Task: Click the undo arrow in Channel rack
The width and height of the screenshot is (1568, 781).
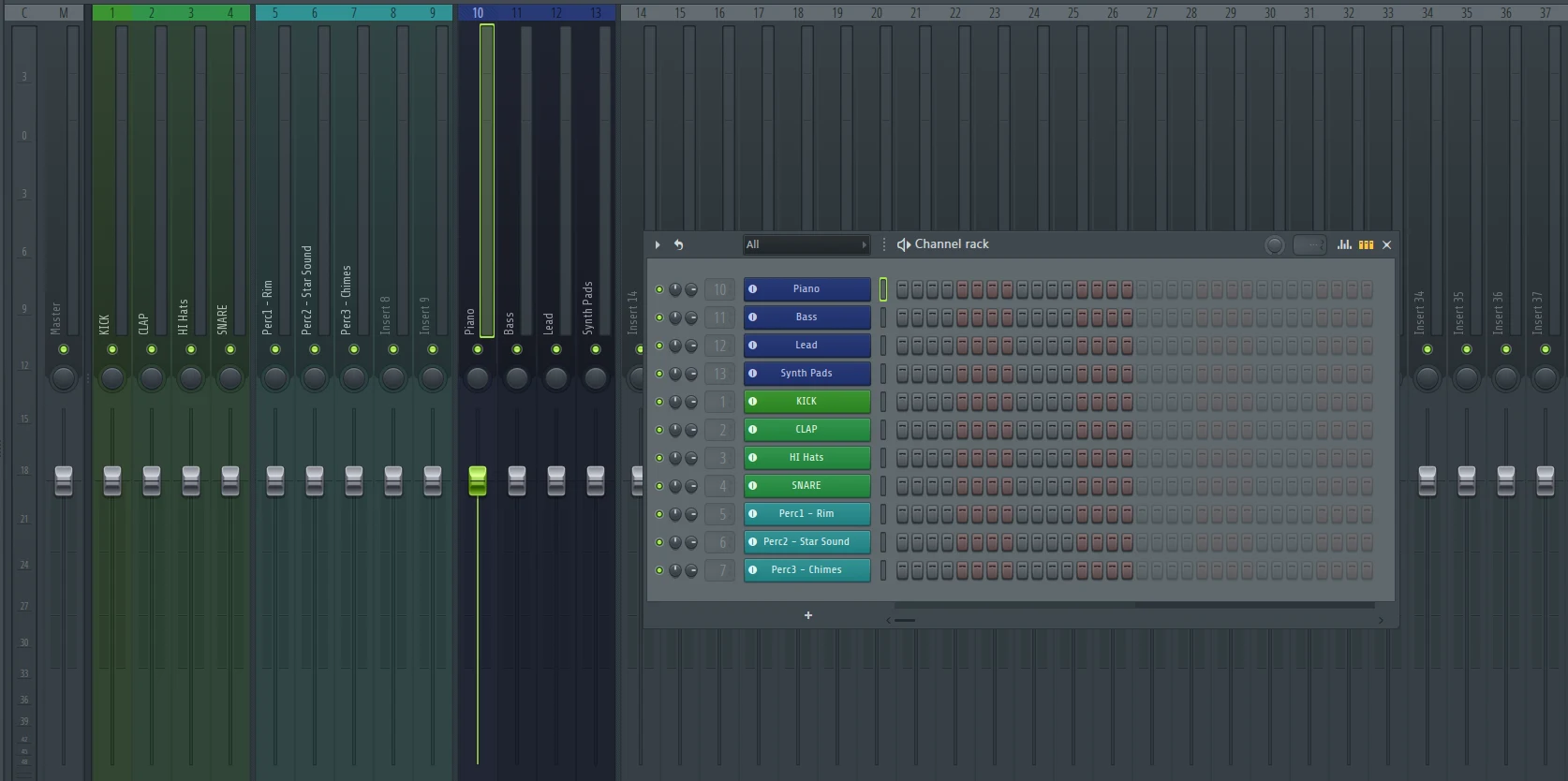Action: point(678,244)
